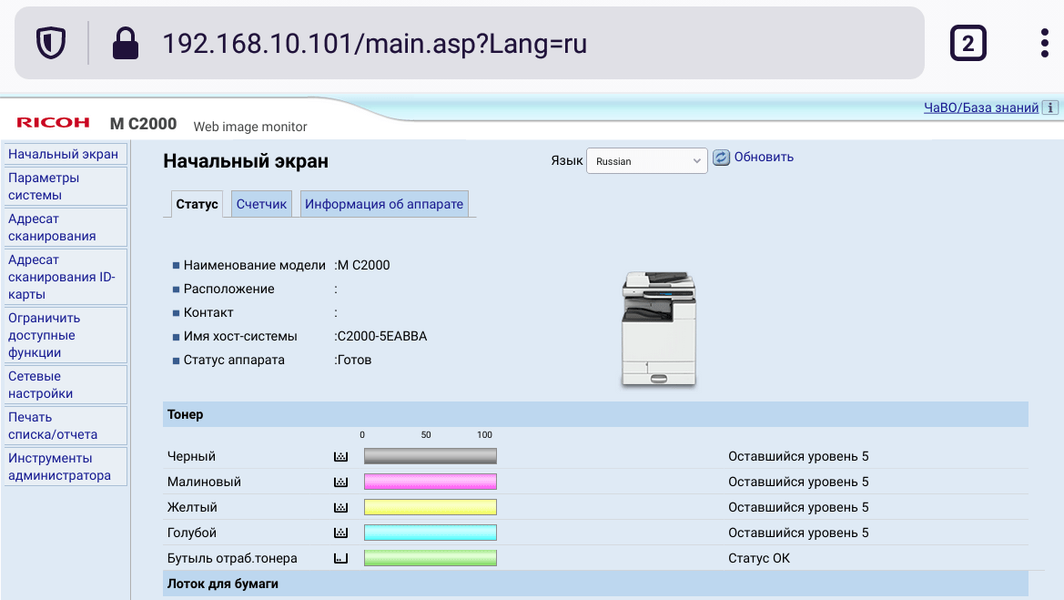
Task: Open the browser tabs counter showing 2
Action: pos(968,43)
